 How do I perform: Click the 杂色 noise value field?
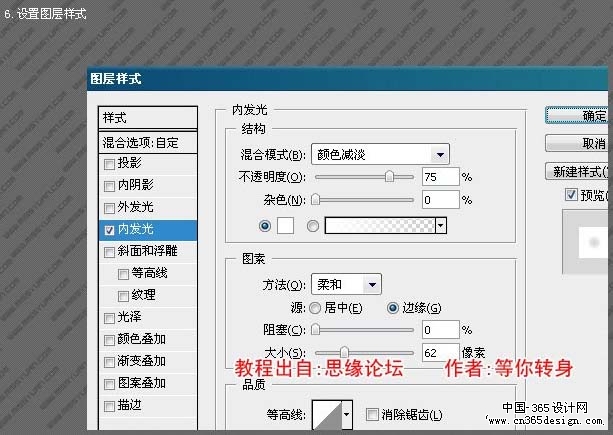click(x=441, y=200)
